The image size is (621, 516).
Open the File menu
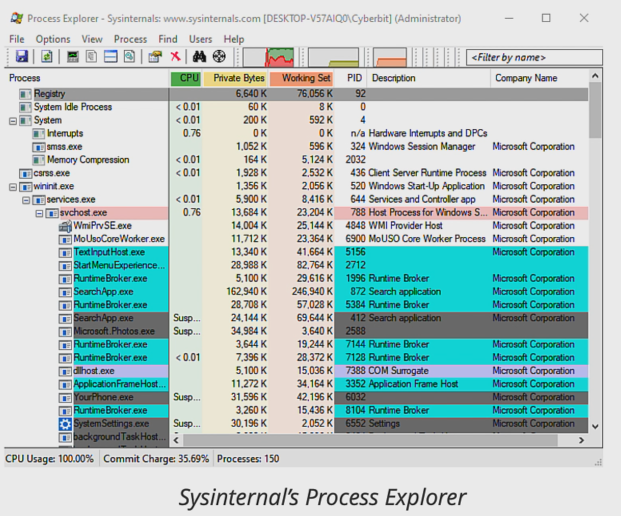17,39
